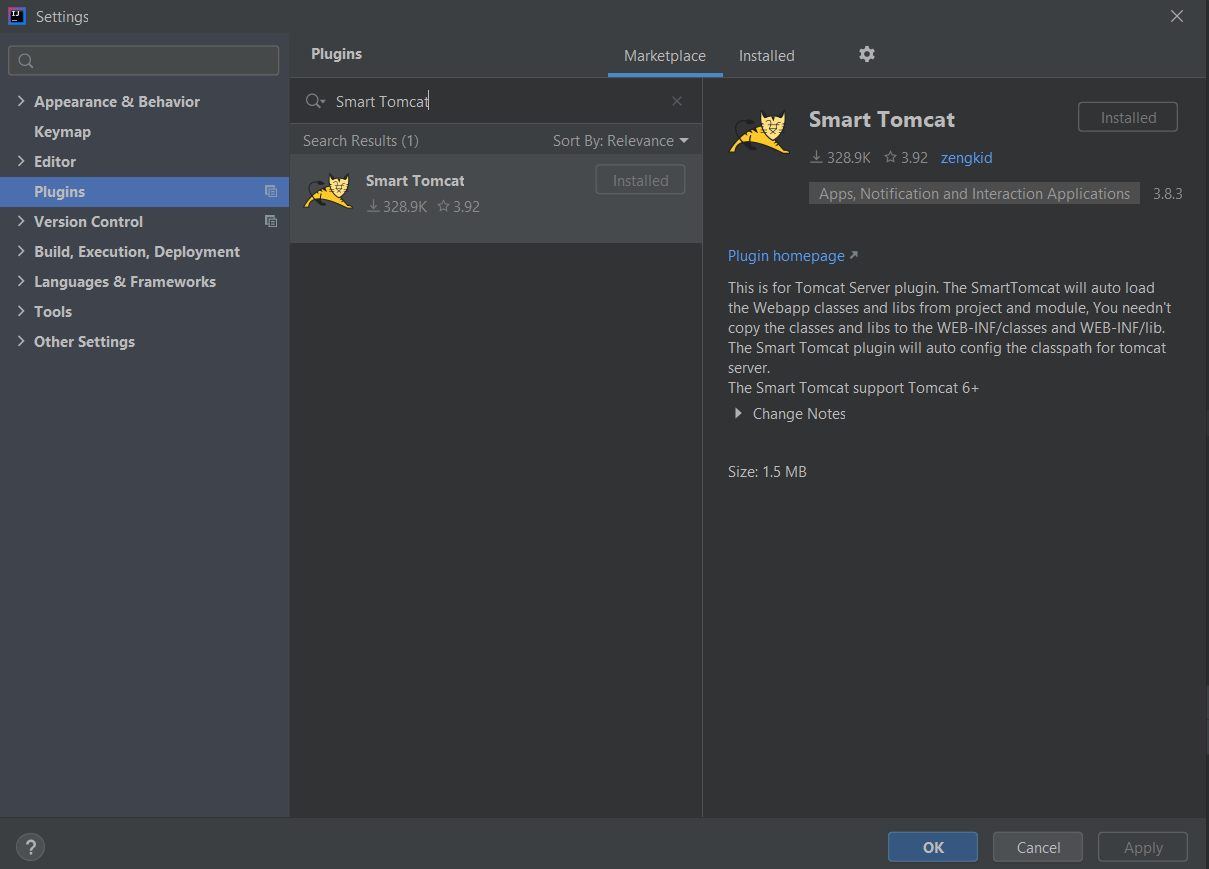Expand the Tools settings node

(x=21, y=311)
